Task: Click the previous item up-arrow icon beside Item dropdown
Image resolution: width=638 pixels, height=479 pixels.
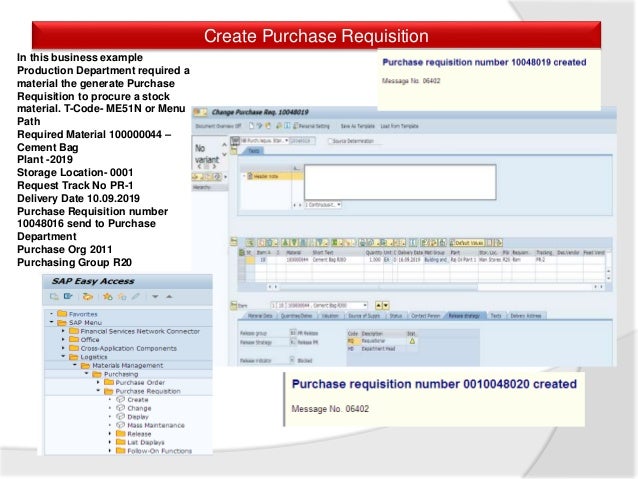Action: tap(378, 305)
